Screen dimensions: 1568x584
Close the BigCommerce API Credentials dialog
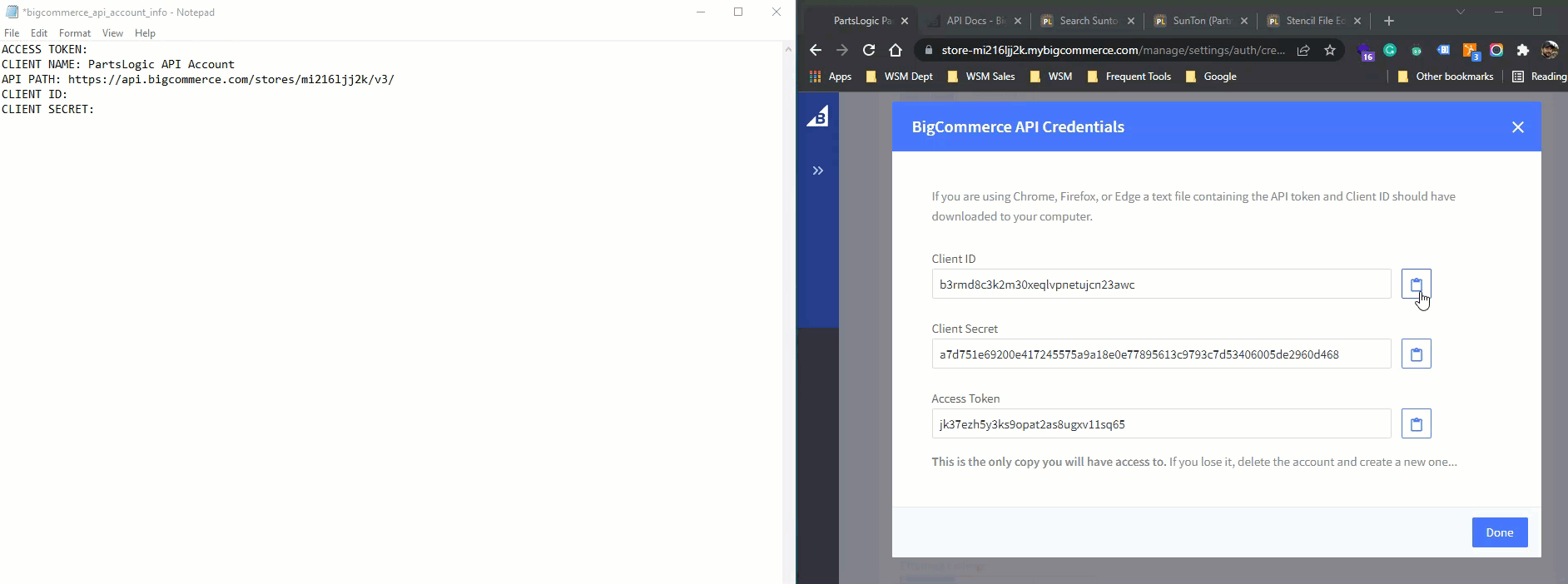(x=1517, y=127)
